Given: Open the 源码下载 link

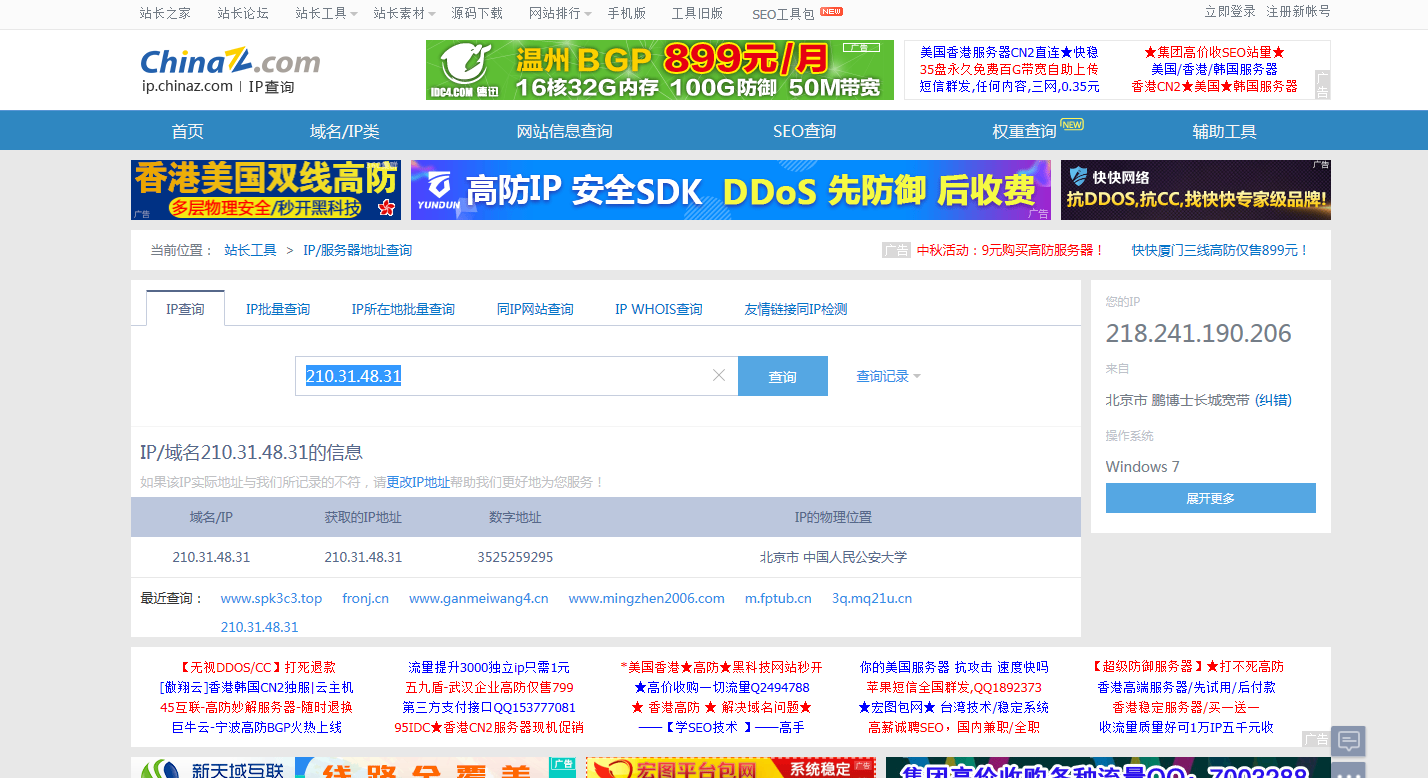Looking at the screenshot, I should tap(477, 13).
